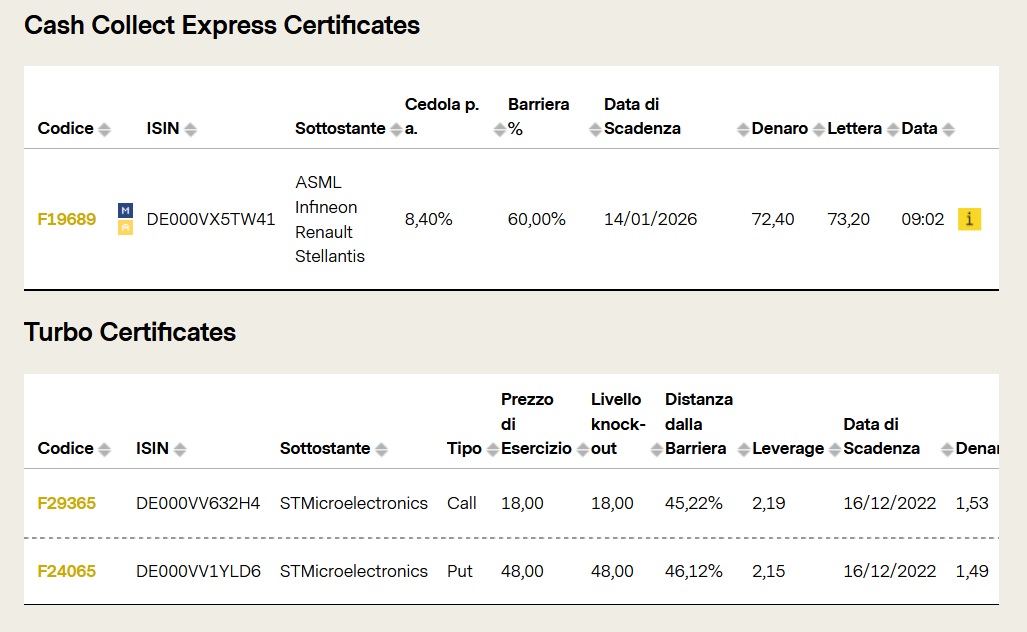This screenshot has width=1027, height=632.
Task: Click the 45,22% barrier distance
Action: [x=694, y=503]
